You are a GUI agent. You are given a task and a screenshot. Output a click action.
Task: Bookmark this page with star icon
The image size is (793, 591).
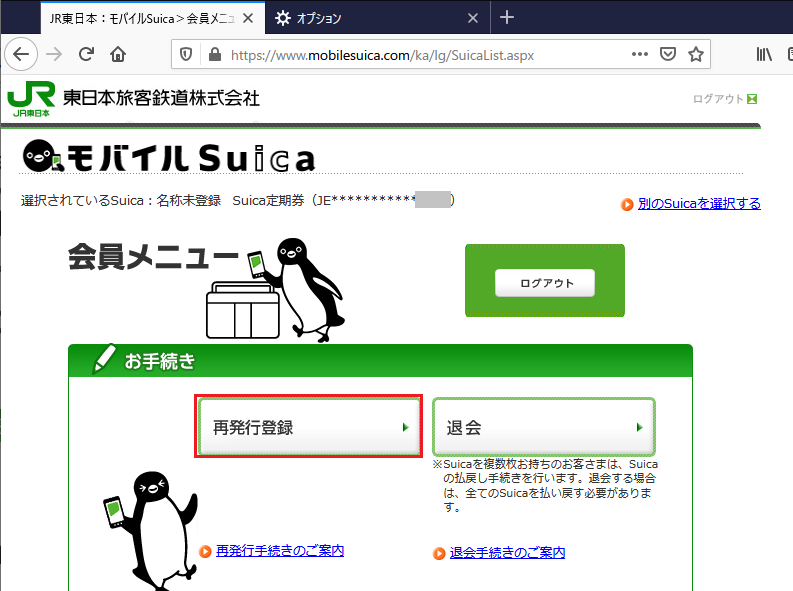coord(695,55)
